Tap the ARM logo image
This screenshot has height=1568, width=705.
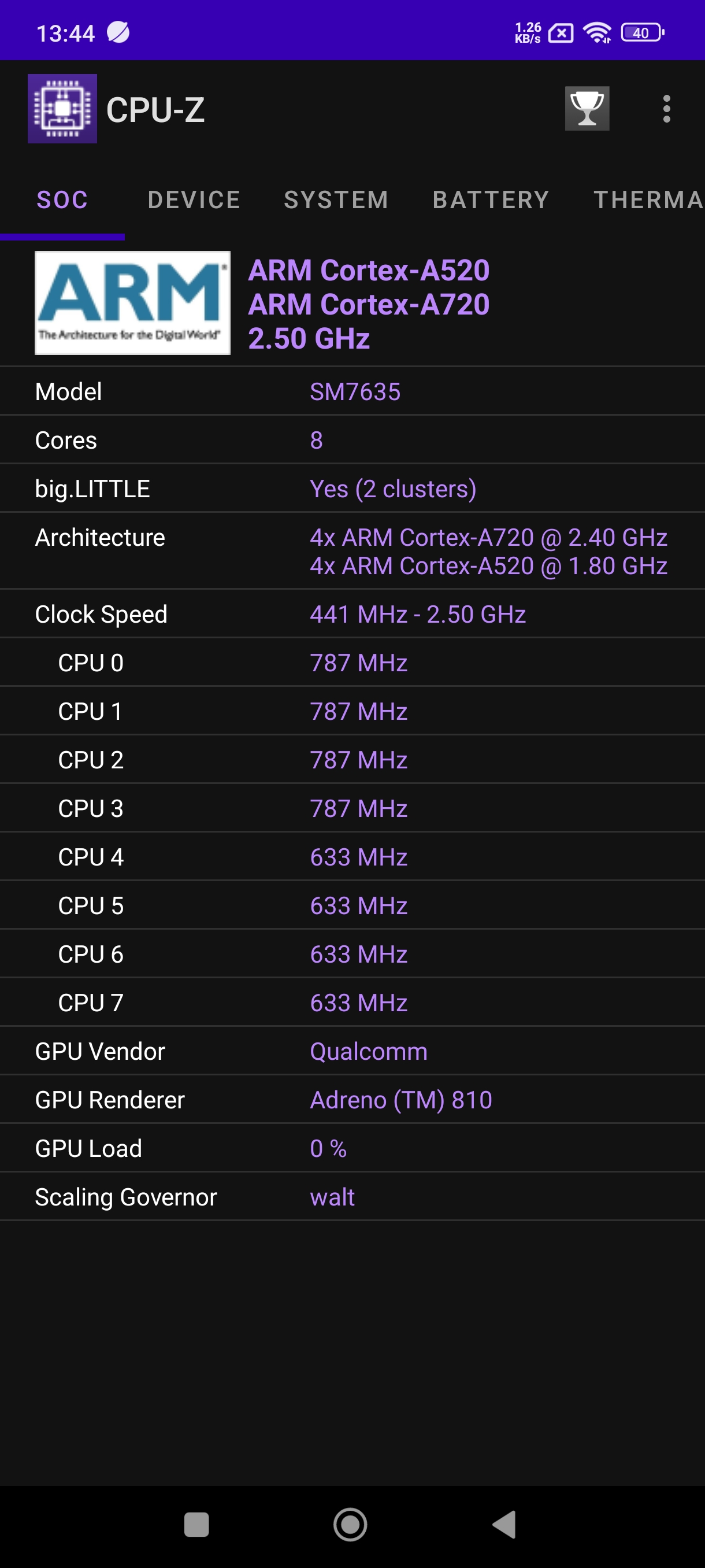click(132, 303)
